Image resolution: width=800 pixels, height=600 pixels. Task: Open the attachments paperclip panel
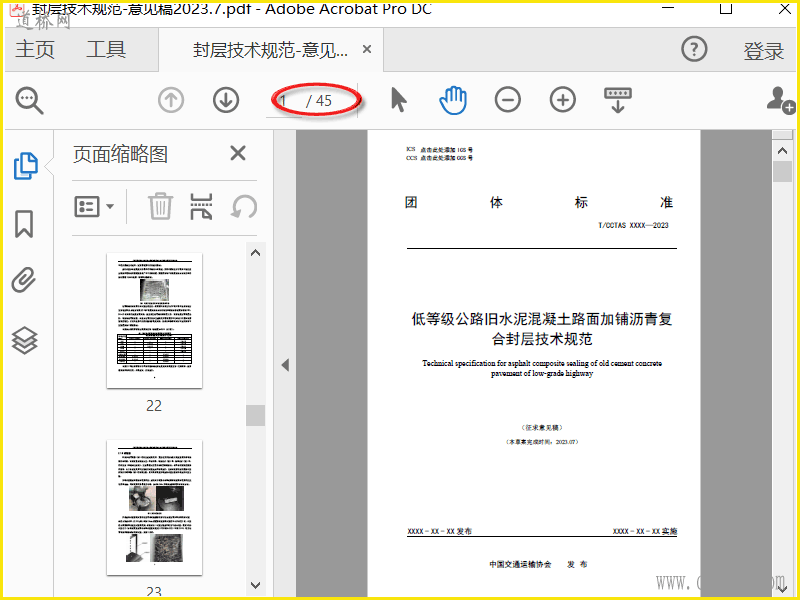click(24, 280)
